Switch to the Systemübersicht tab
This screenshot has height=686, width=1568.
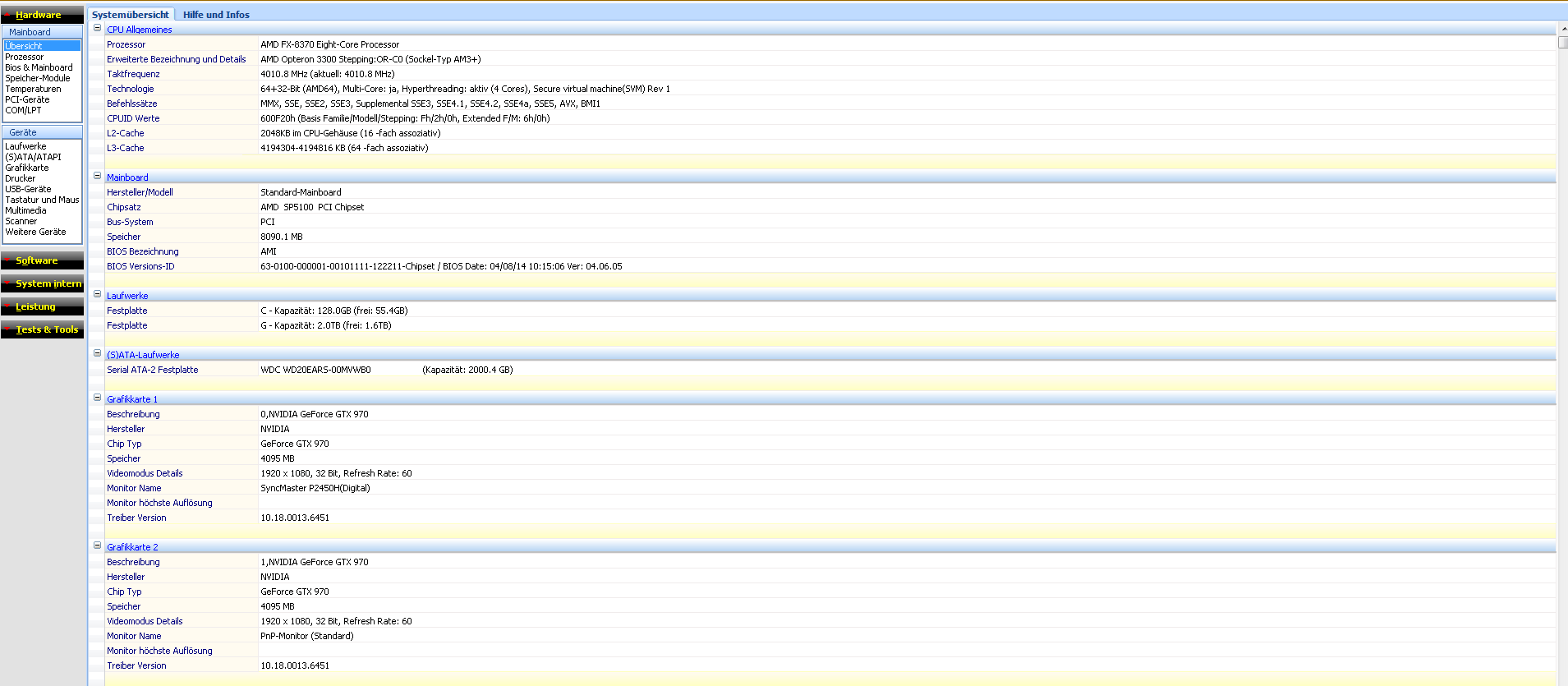pyautogui.click(x=131, y=15)
